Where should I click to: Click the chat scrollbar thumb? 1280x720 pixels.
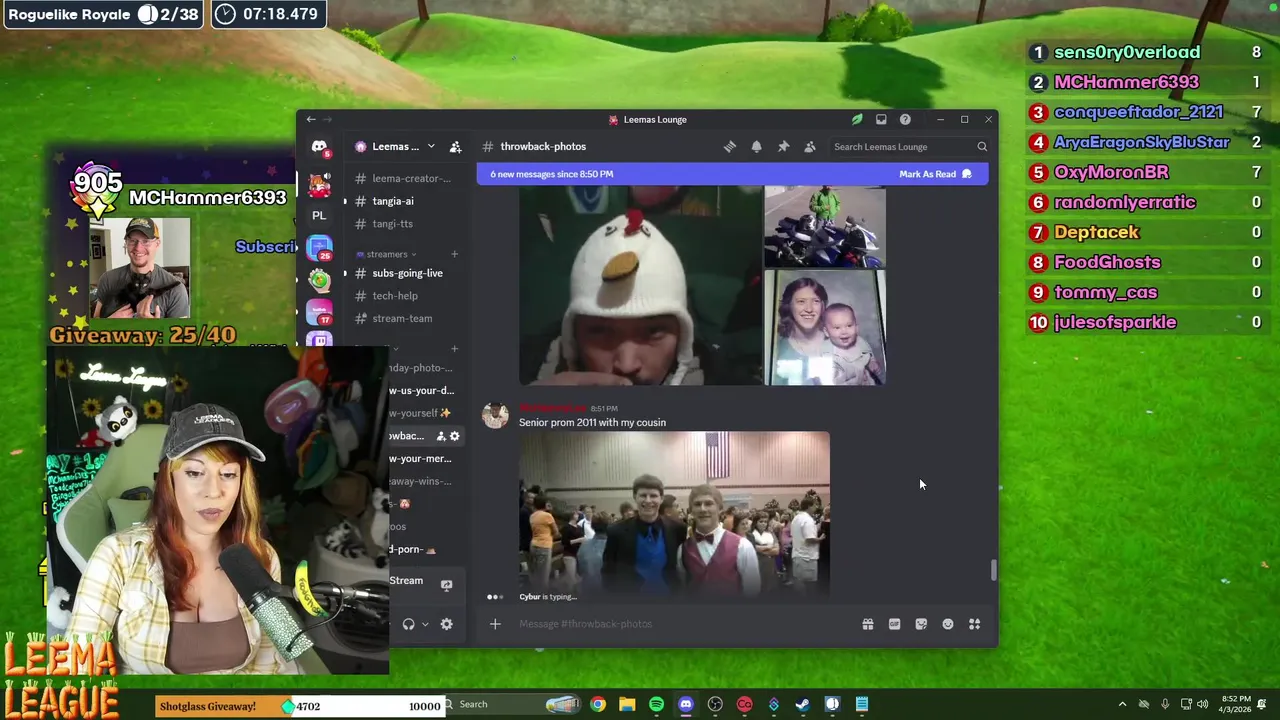[x=993, y=571]
